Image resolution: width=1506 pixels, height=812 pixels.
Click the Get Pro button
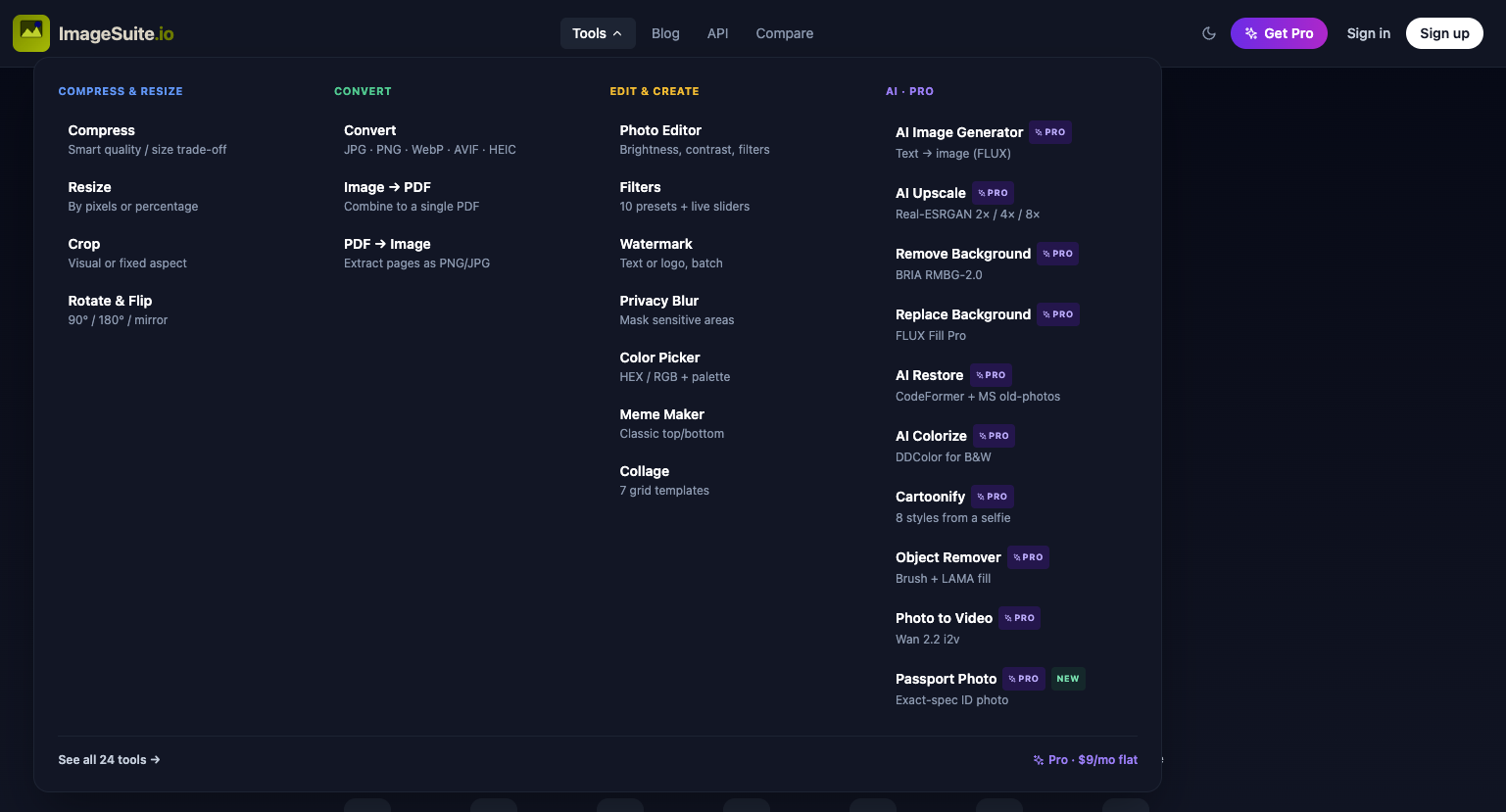point(1279,33)
